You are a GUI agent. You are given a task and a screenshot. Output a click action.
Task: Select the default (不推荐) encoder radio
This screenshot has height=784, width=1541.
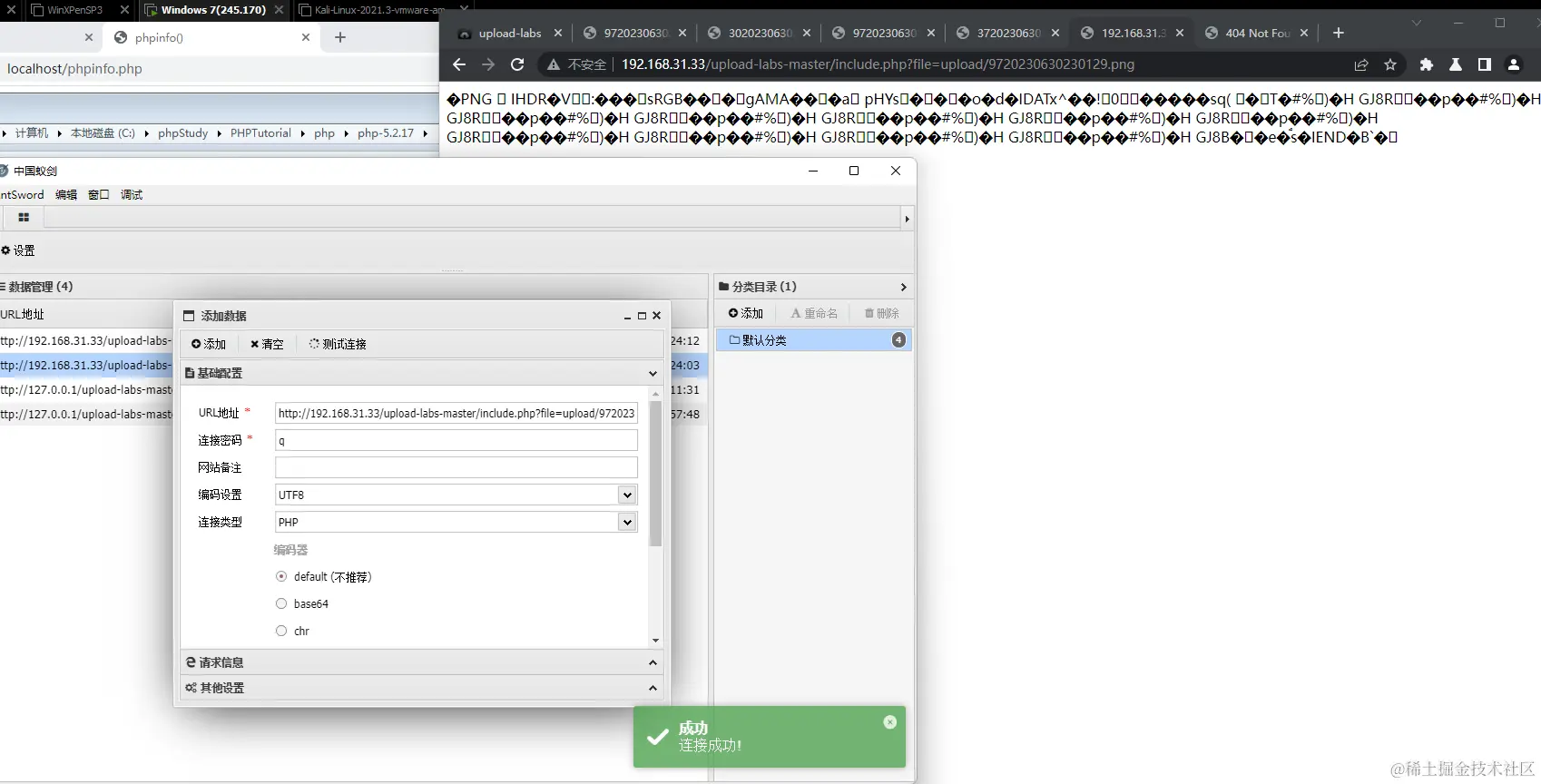[281, 576]
